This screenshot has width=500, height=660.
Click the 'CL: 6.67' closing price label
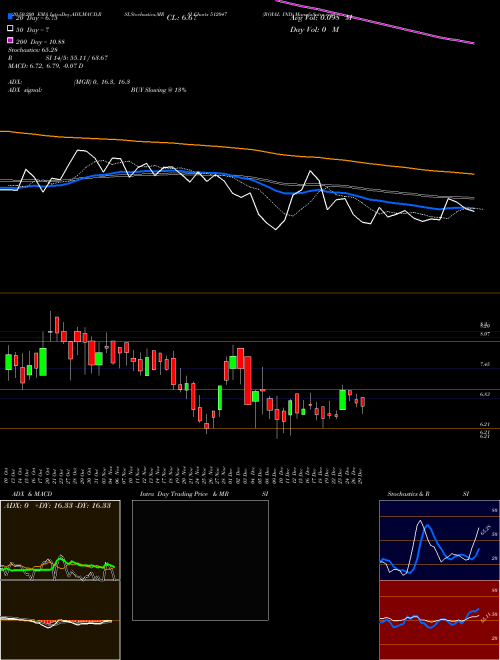181,18
